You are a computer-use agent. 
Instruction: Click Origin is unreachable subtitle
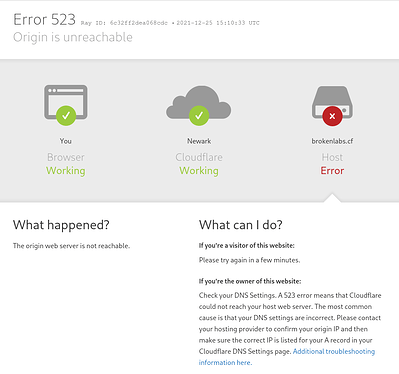click(73, 37)
